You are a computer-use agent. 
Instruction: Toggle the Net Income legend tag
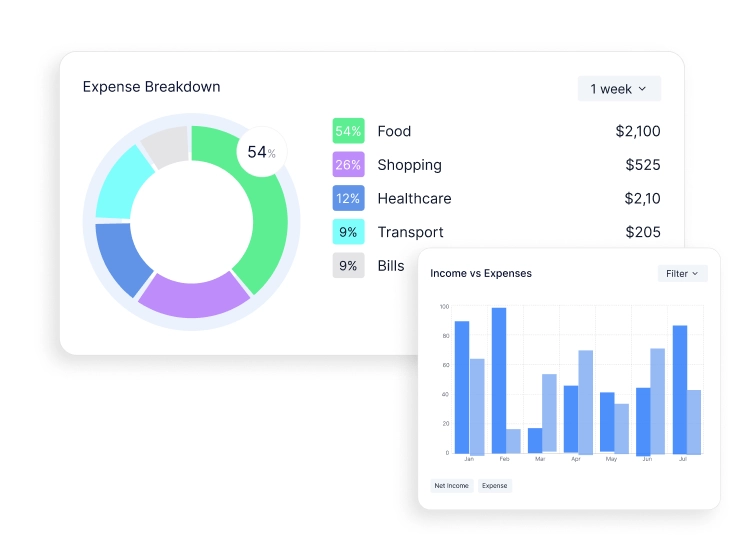pos(451,486)
